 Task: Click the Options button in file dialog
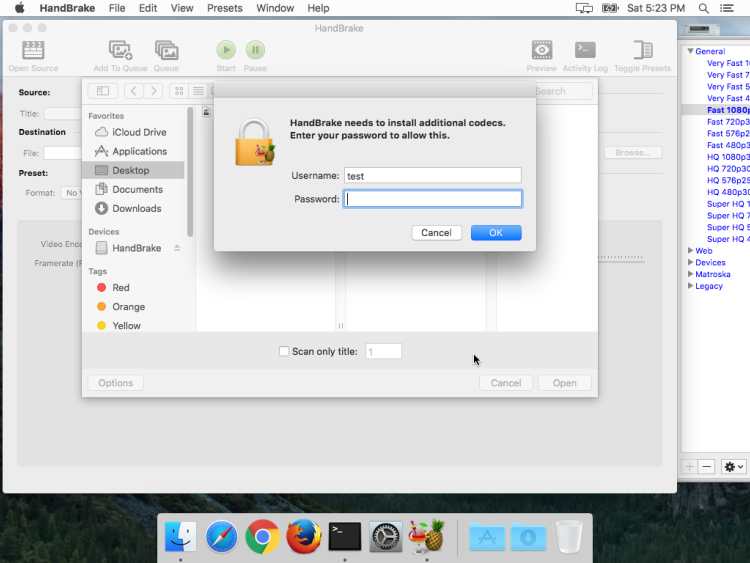pos(116,383)
